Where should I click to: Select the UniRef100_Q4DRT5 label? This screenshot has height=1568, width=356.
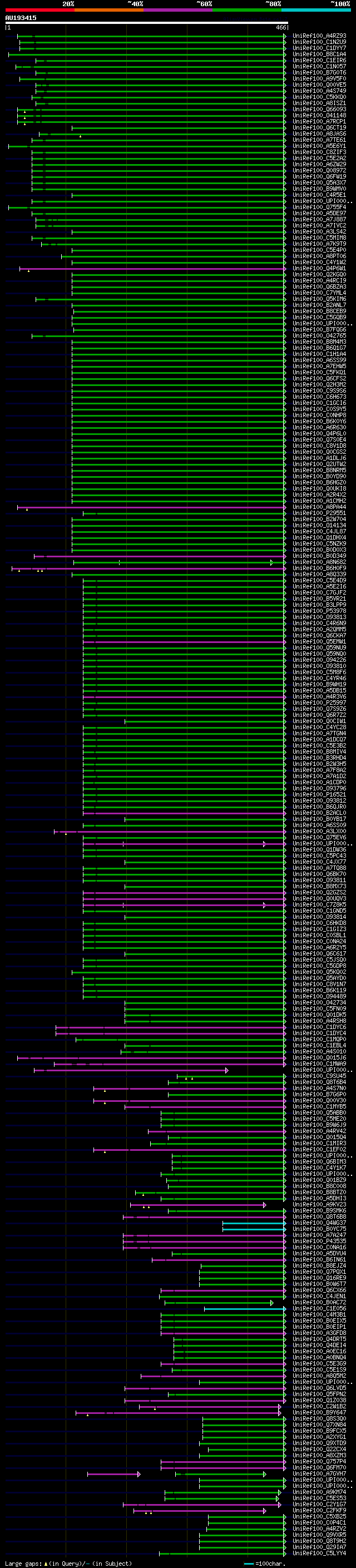319,1339
